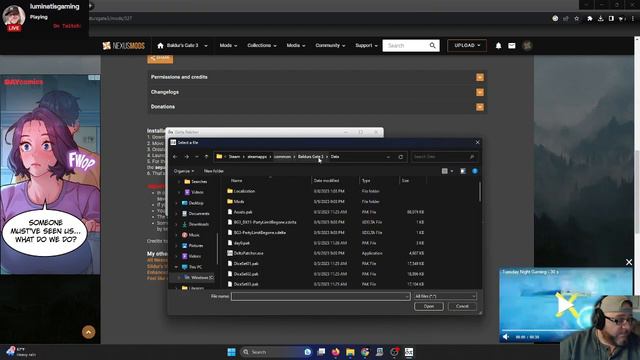Collapse the This PC tree node
Image resolution: width=640 pixels, height=360 pixels.
point(177,267)
